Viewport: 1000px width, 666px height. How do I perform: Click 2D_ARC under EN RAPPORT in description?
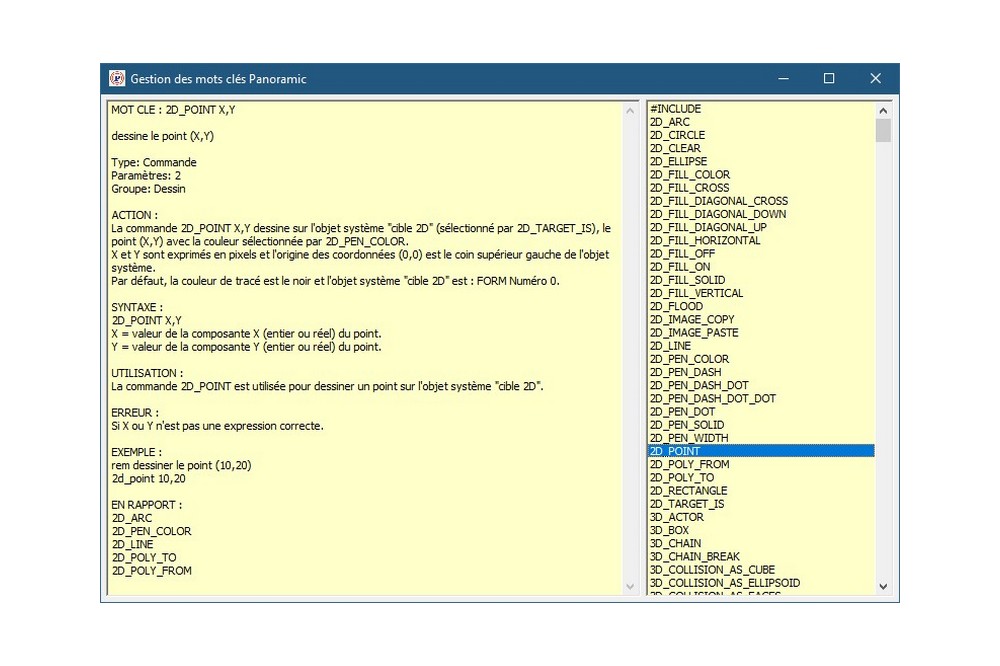[132, 518]
